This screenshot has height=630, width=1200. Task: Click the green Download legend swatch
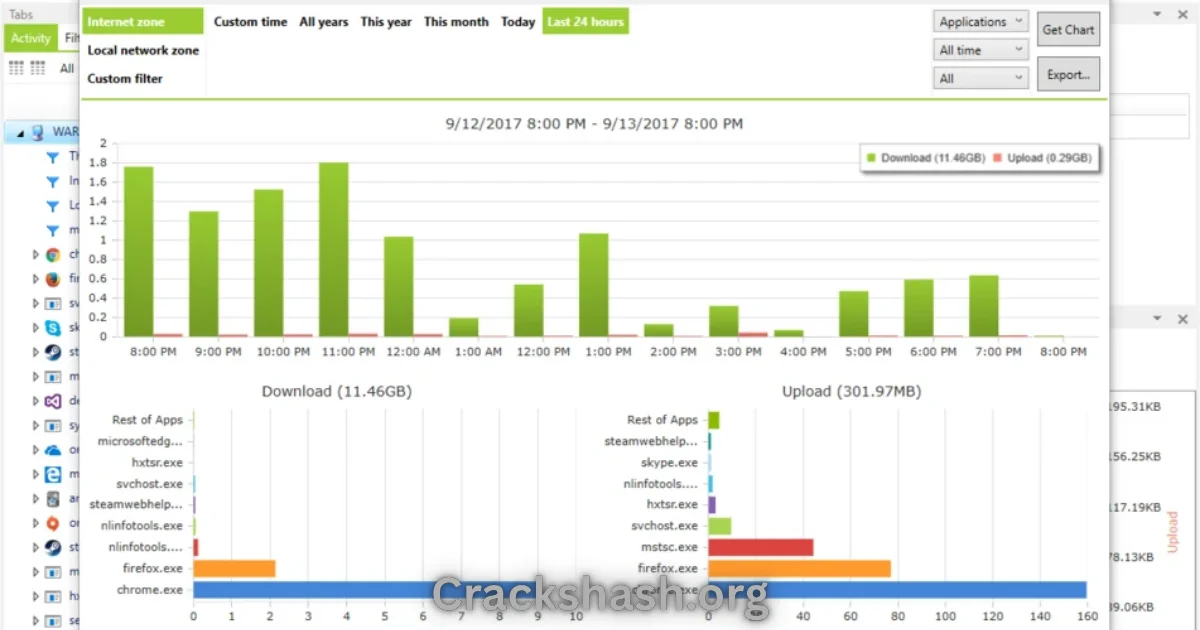pyautogui.click(x=871, y=158)
